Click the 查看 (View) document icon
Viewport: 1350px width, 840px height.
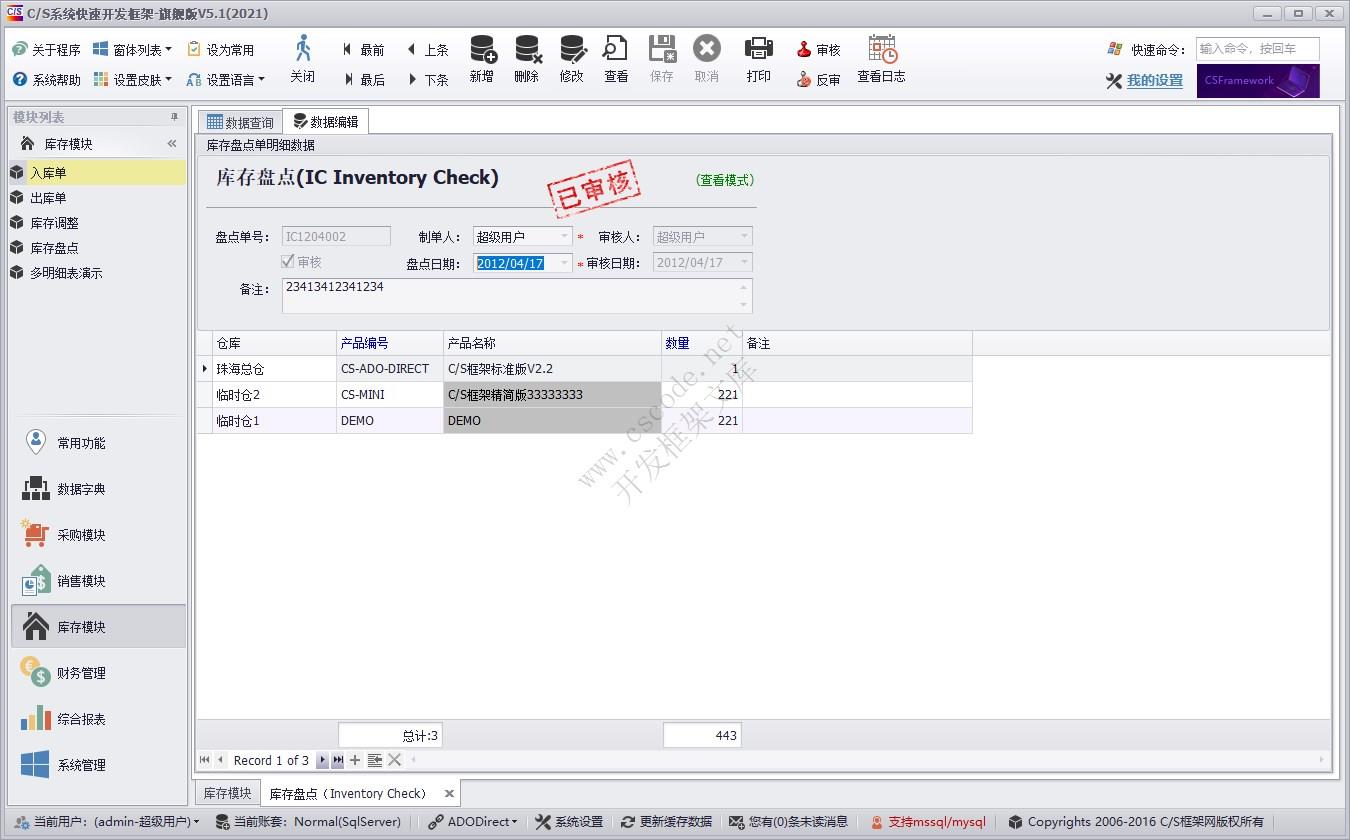616,50
